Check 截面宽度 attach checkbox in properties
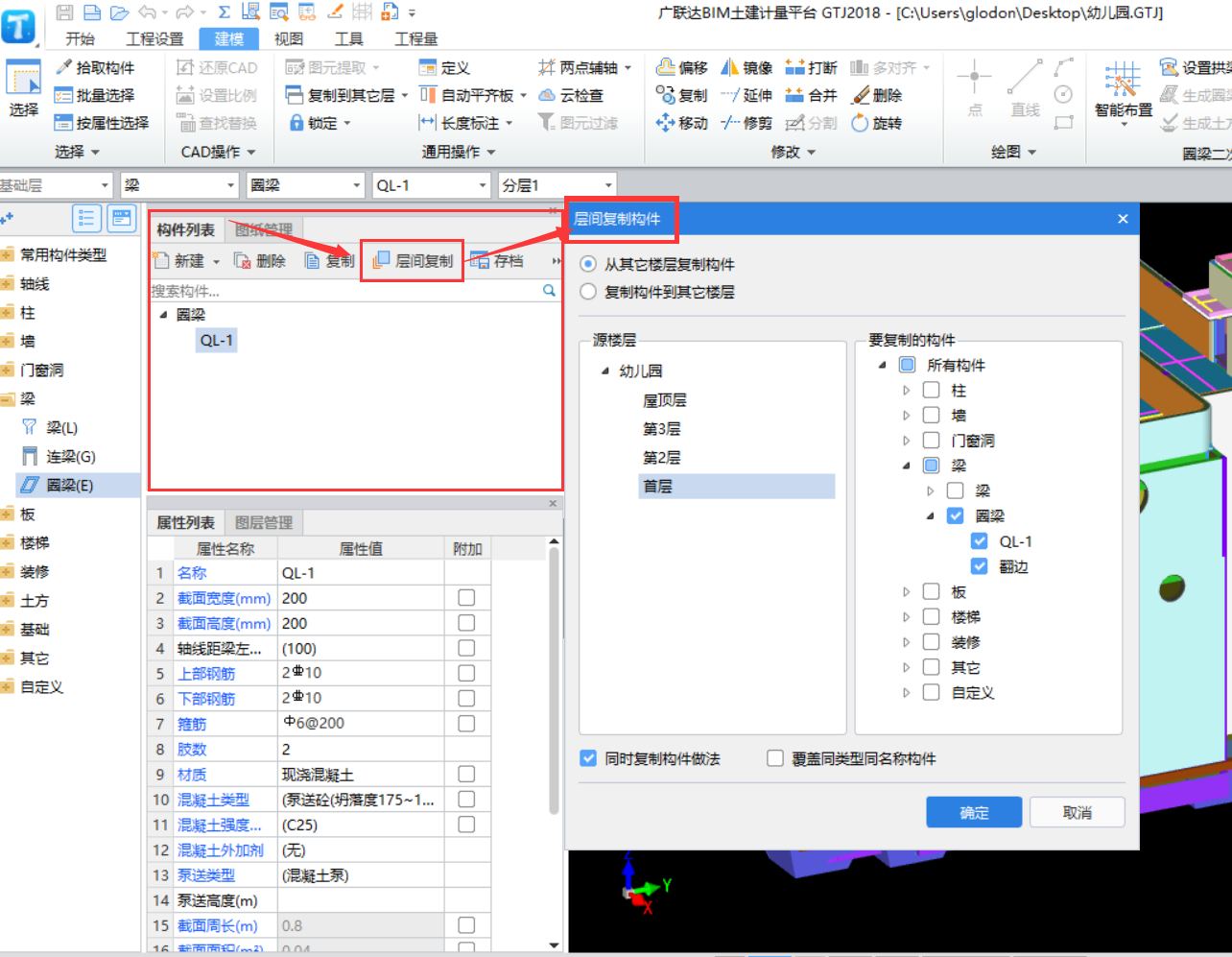Viewport: 1232px width, 957px height. click(466, 597)
